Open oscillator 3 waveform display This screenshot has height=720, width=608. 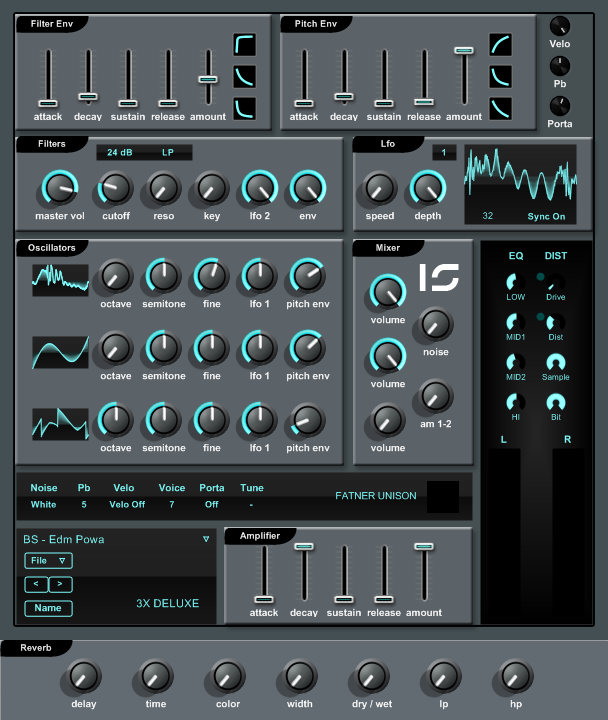point(60,424)
